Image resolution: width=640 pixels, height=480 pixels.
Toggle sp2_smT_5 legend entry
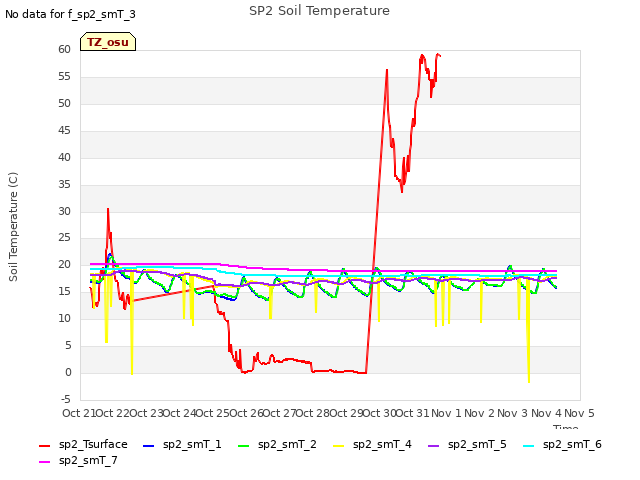[x=467, y=444]
